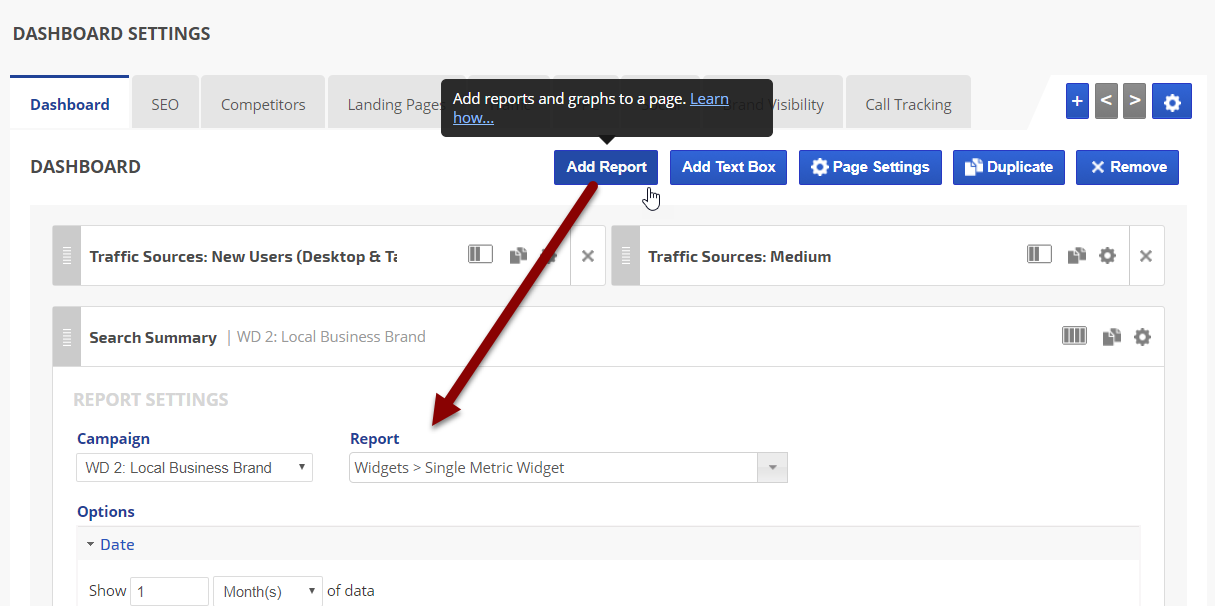This screenshot has width=1215, height=606.
Task: Open settings gear for Search Summary
Action: tap(1143, 337)
